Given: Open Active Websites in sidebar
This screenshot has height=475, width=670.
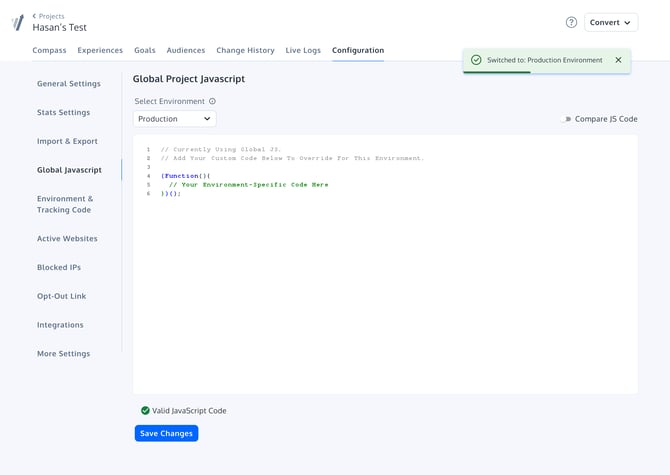Looking at the screenshot, I should coord(67,239).
